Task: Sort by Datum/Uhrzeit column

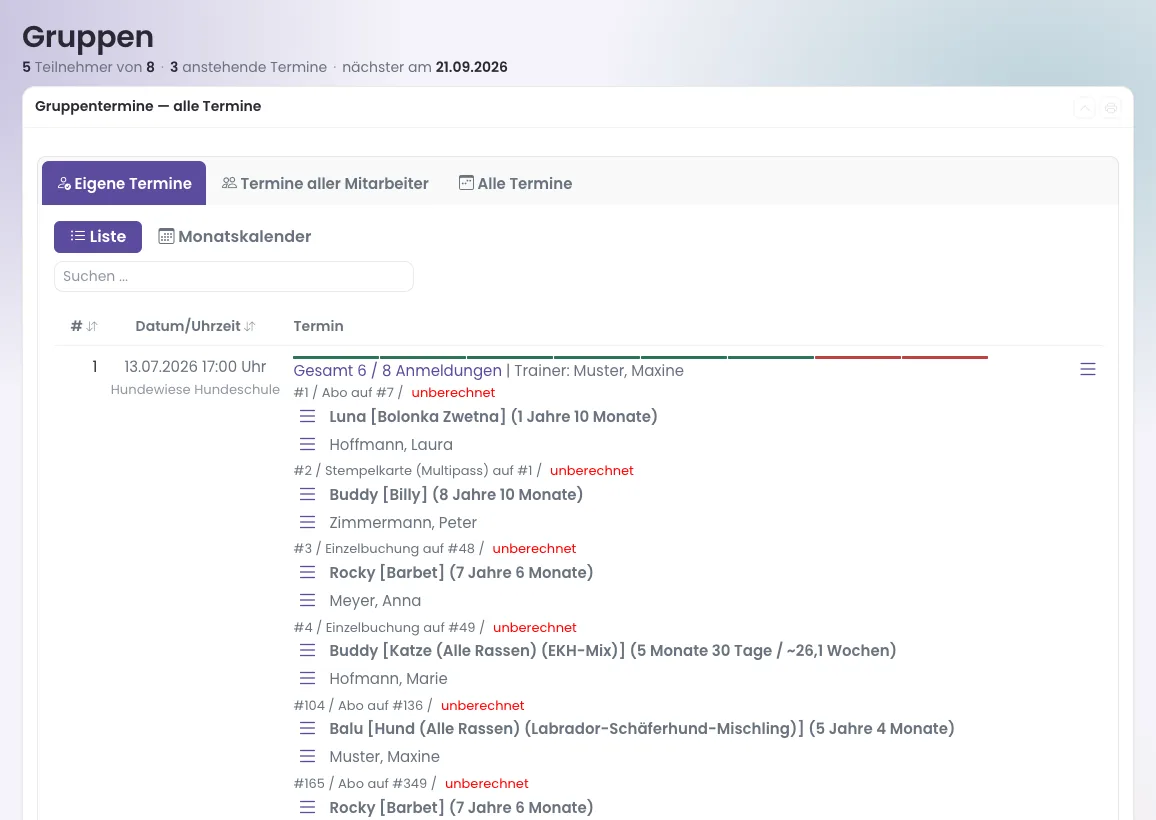Action: [x=195, y=326]
